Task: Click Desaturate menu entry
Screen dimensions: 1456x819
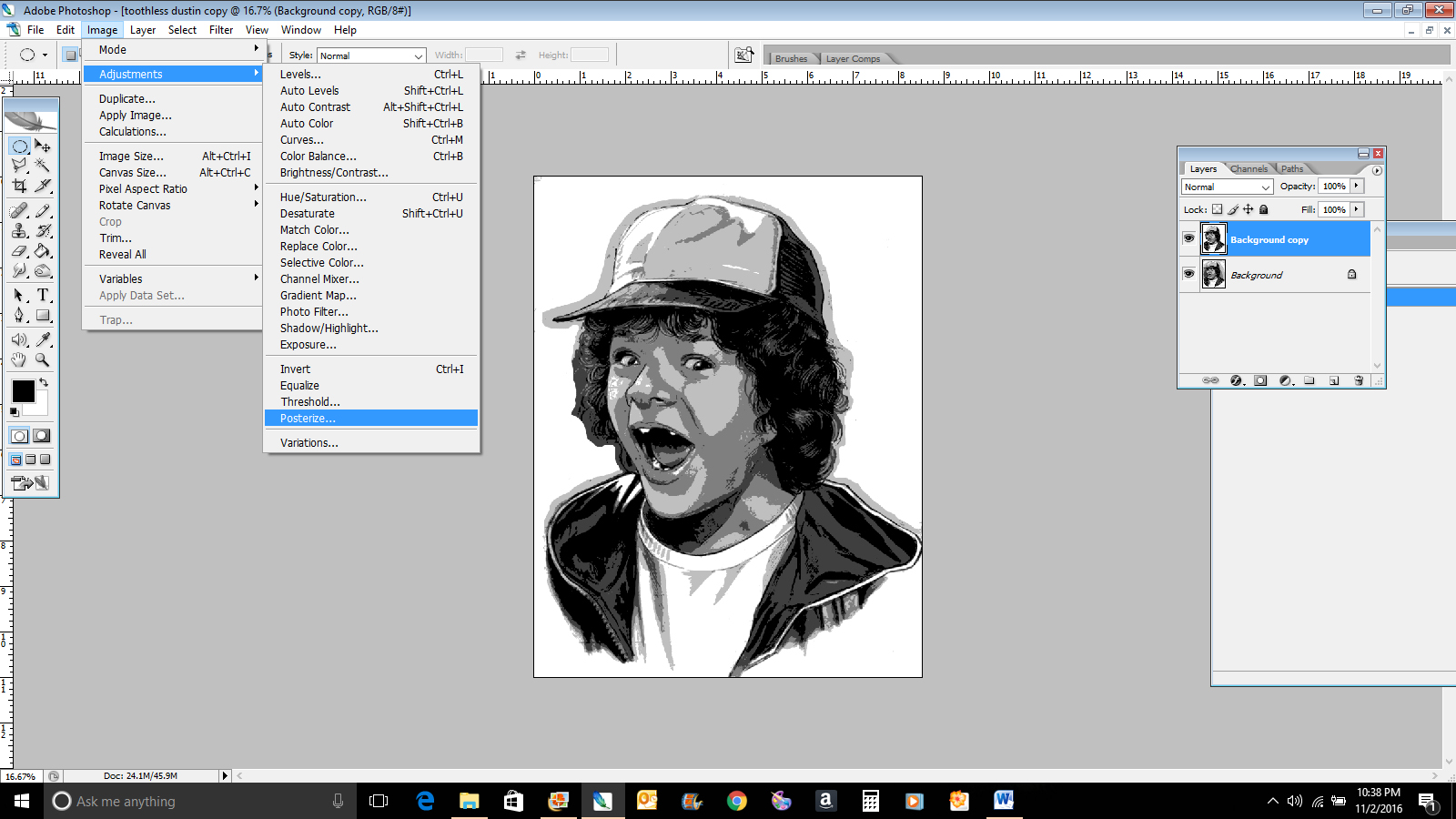Action: [371, 214]
